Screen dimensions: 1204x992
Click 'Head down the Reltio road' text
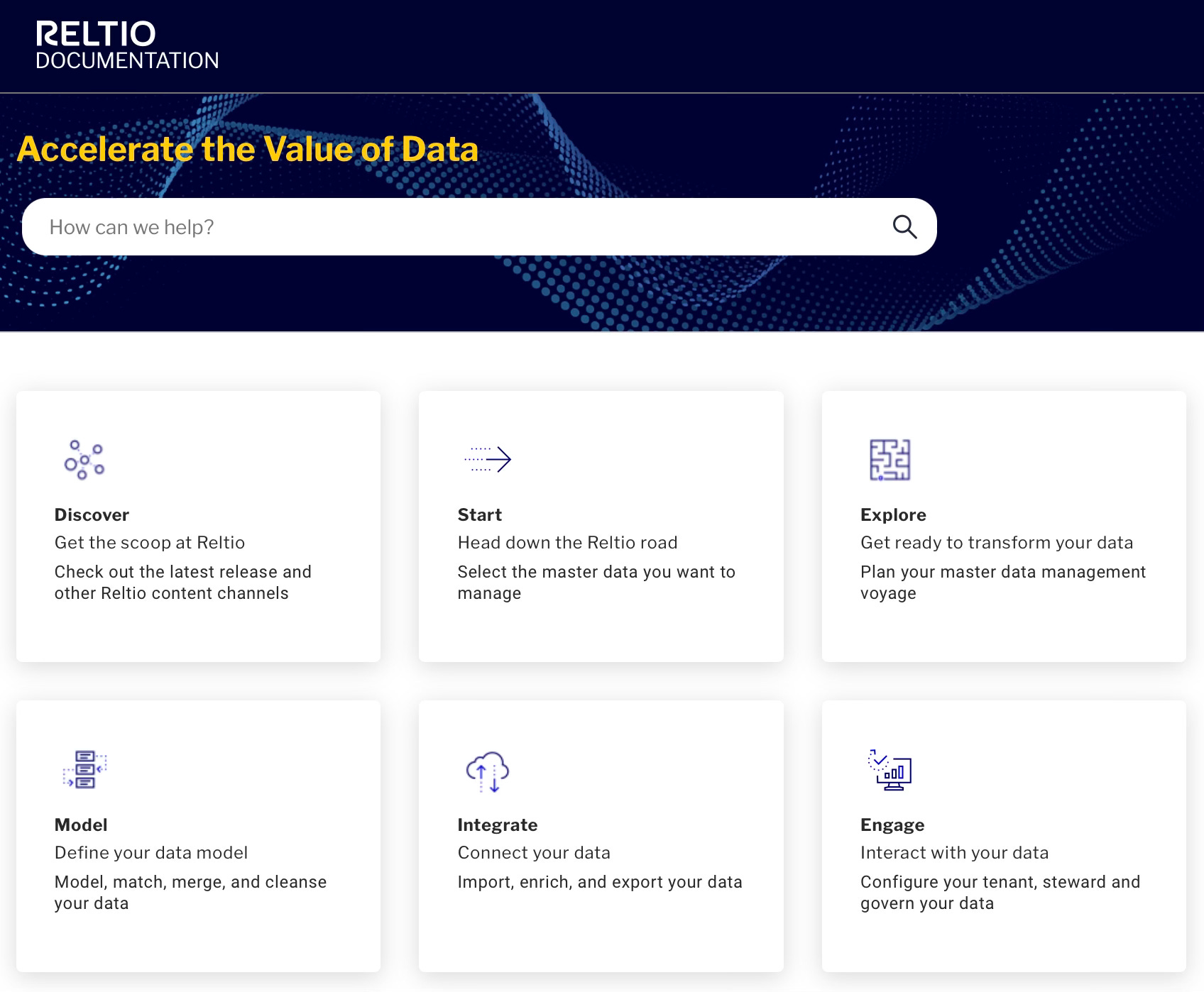pyautogui.click(x=567, y=543)
